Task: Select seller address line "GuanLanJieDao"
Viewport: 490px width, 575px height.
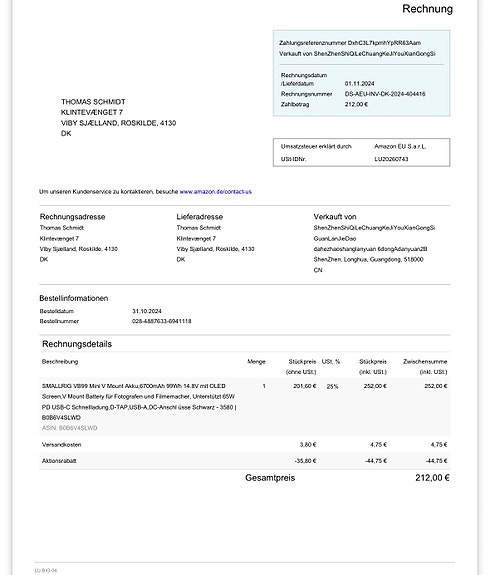Action: tap(334, 238)
